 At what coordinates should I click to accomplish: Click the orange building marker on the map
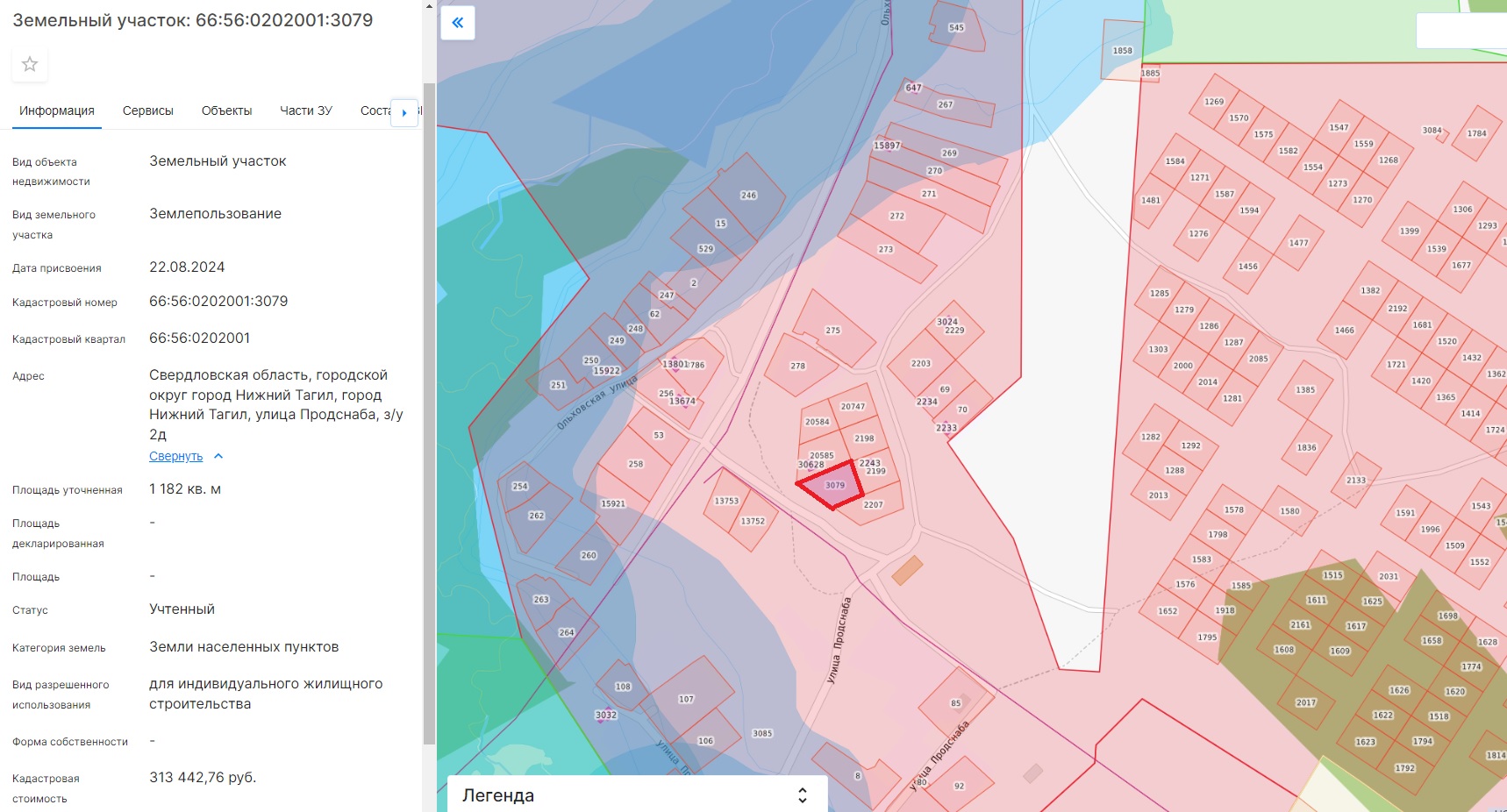coord(907,571)
